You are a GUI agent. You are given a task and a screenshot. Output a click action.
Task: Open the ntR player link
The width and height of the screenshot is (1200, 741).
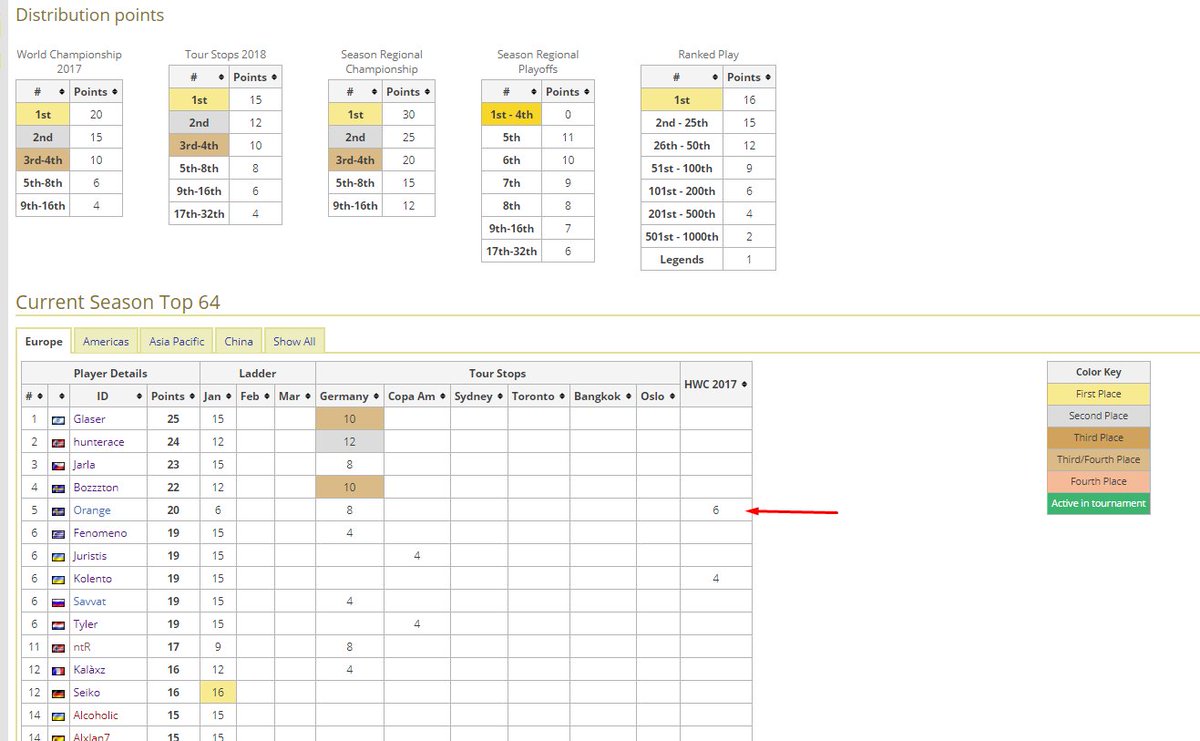click(x=82, y=647)
